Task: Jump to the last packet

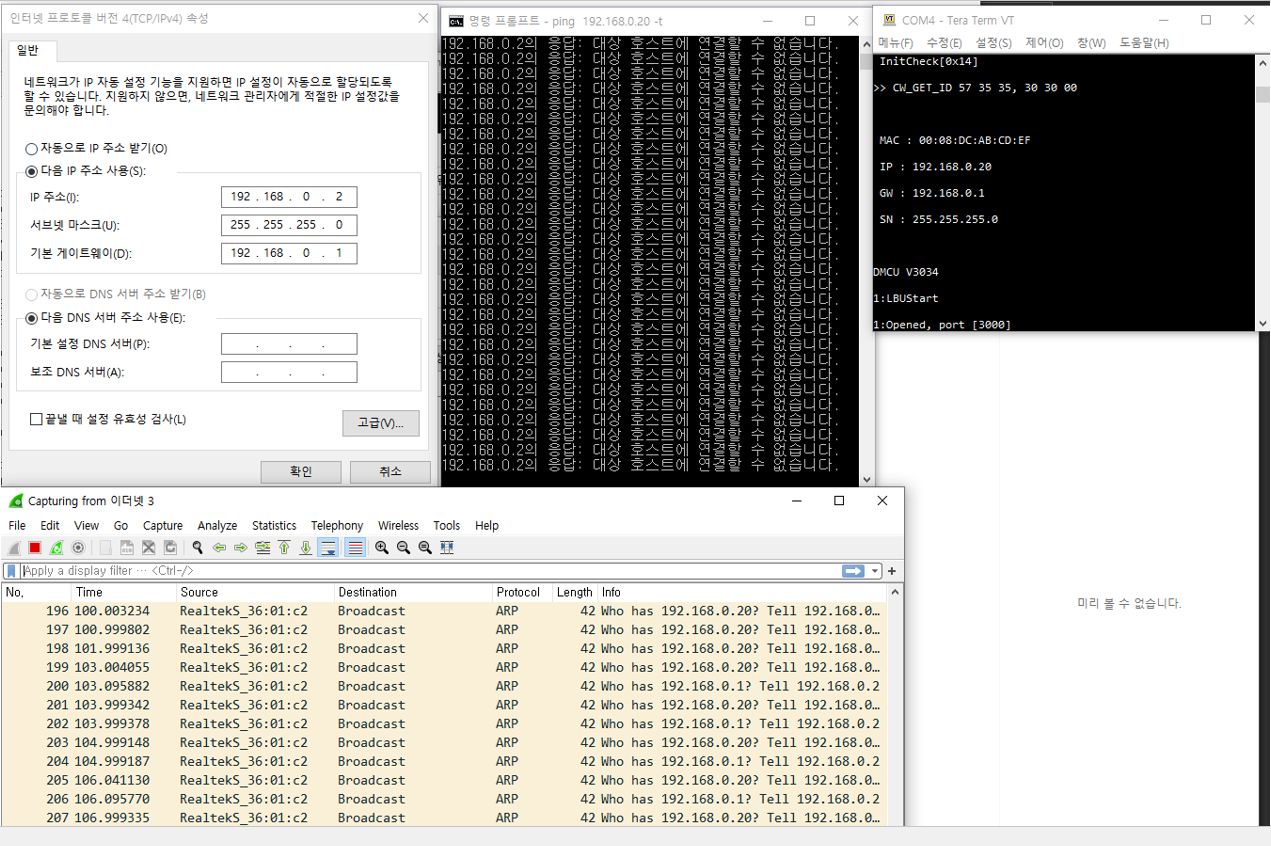Action: coord(306,547)
